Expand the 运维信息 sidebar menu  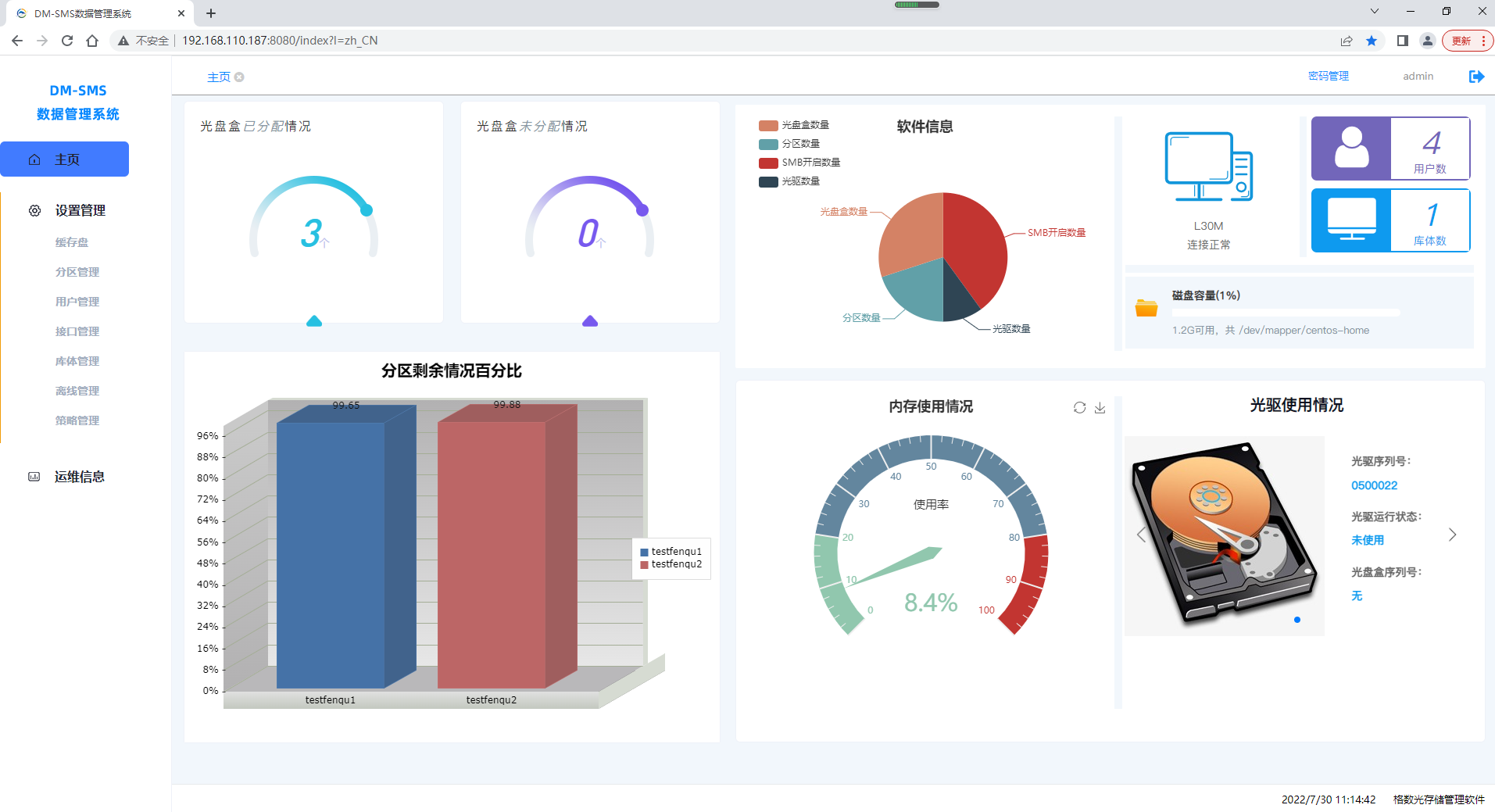[x=79, y=477]
